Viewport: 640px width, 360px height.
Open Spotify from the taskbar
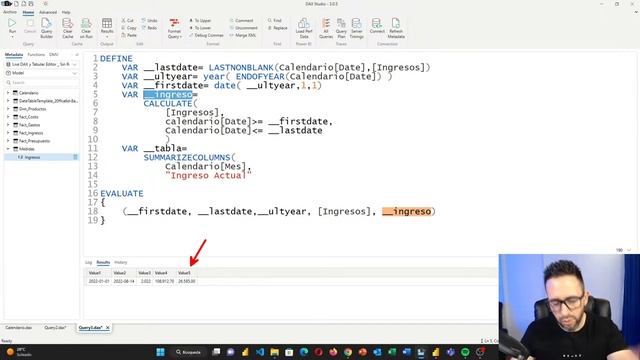coord(465,352)
